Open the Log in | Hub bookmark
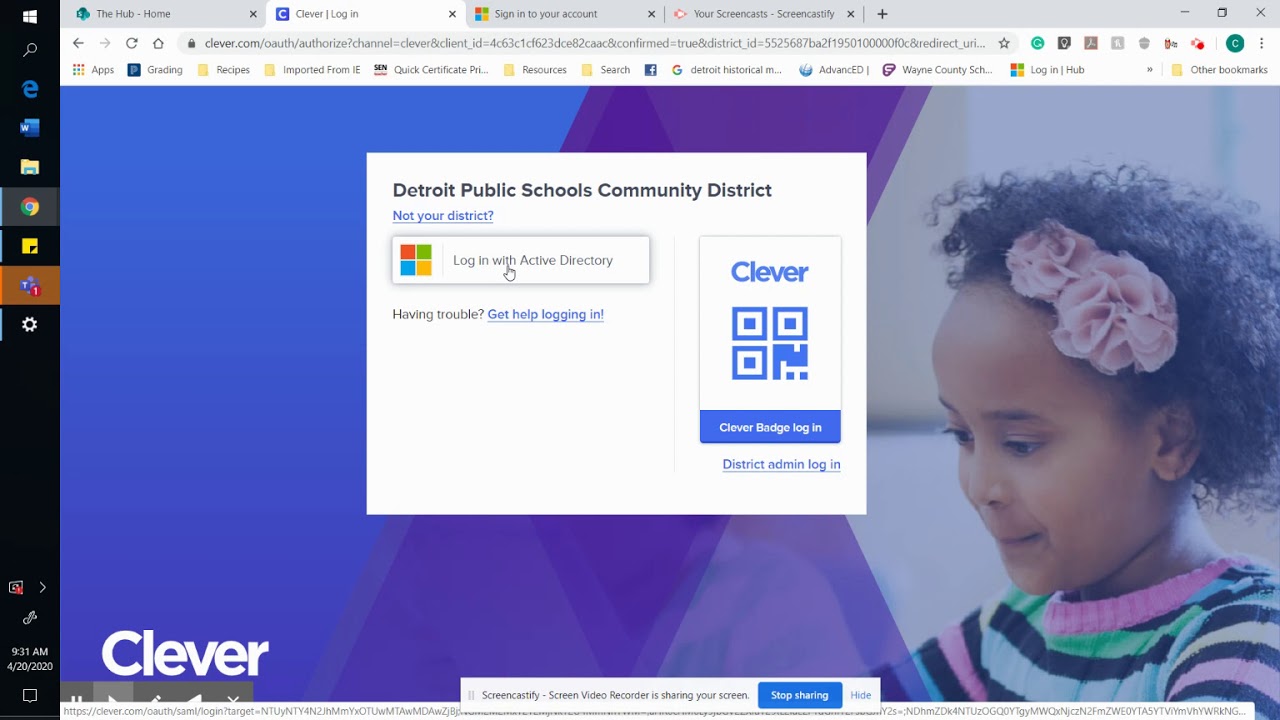Viewport: 1280px width, 720px height. [x=1047, y=70]
